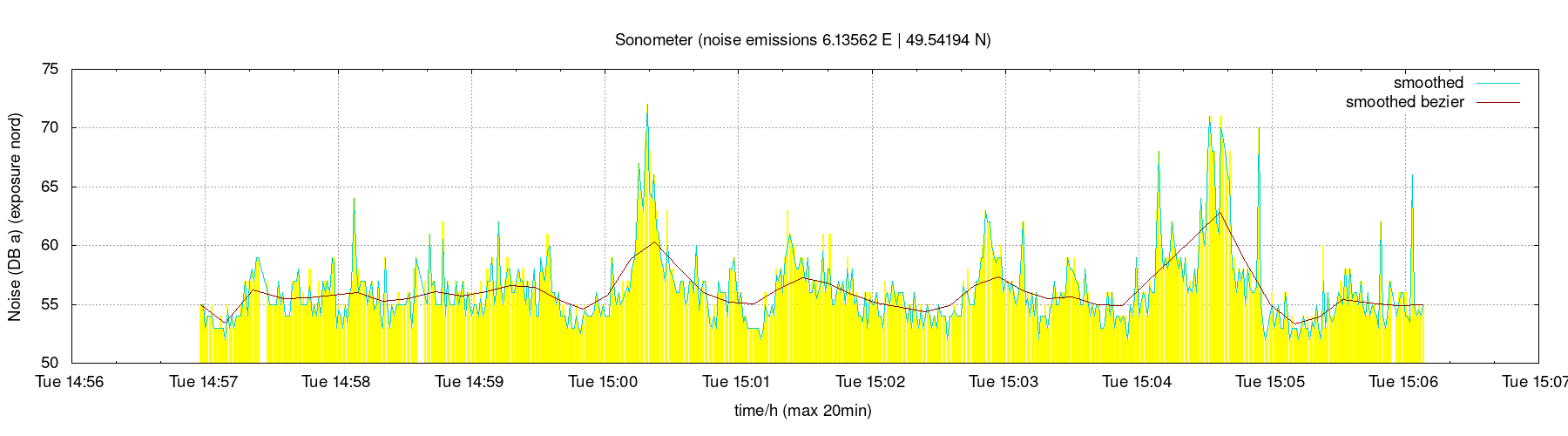Click the blue line sample next to 'smoothed'

[x=1497, y=83]
